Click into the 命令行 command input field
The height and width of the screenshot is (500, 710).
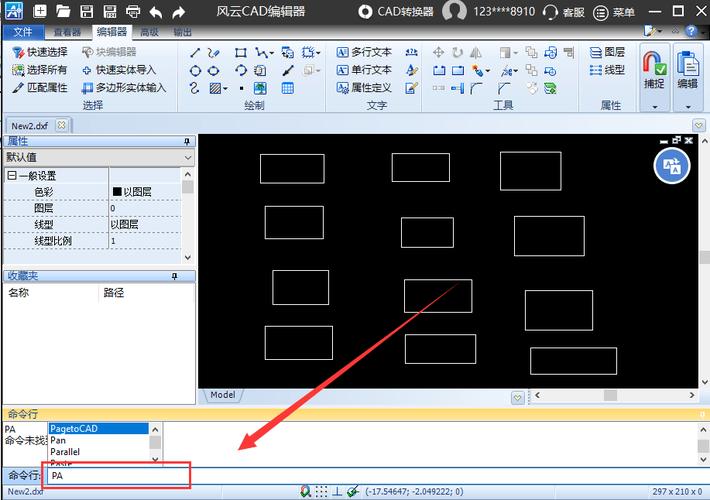click(x=118, y=476)
